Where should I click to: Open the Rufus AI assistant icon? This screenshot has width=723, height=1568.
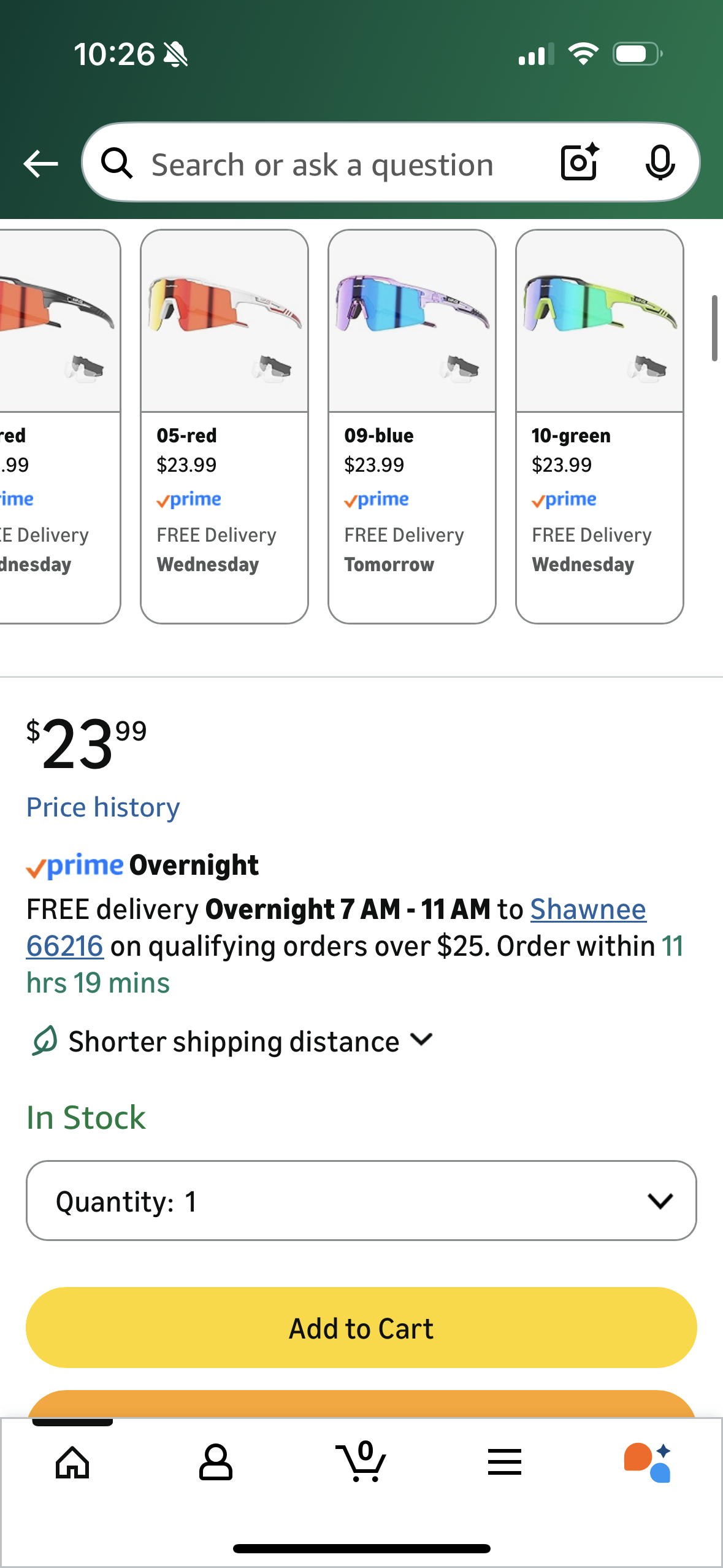(x=648, y=1462)
